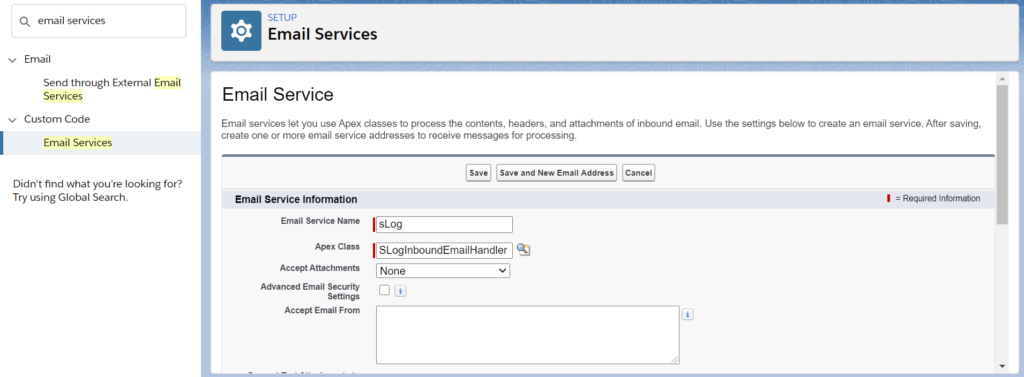The height and width of the screenshot is (377, 1024).
Task: Click info icon beside Accept Email From
Action: click(687, 315)
